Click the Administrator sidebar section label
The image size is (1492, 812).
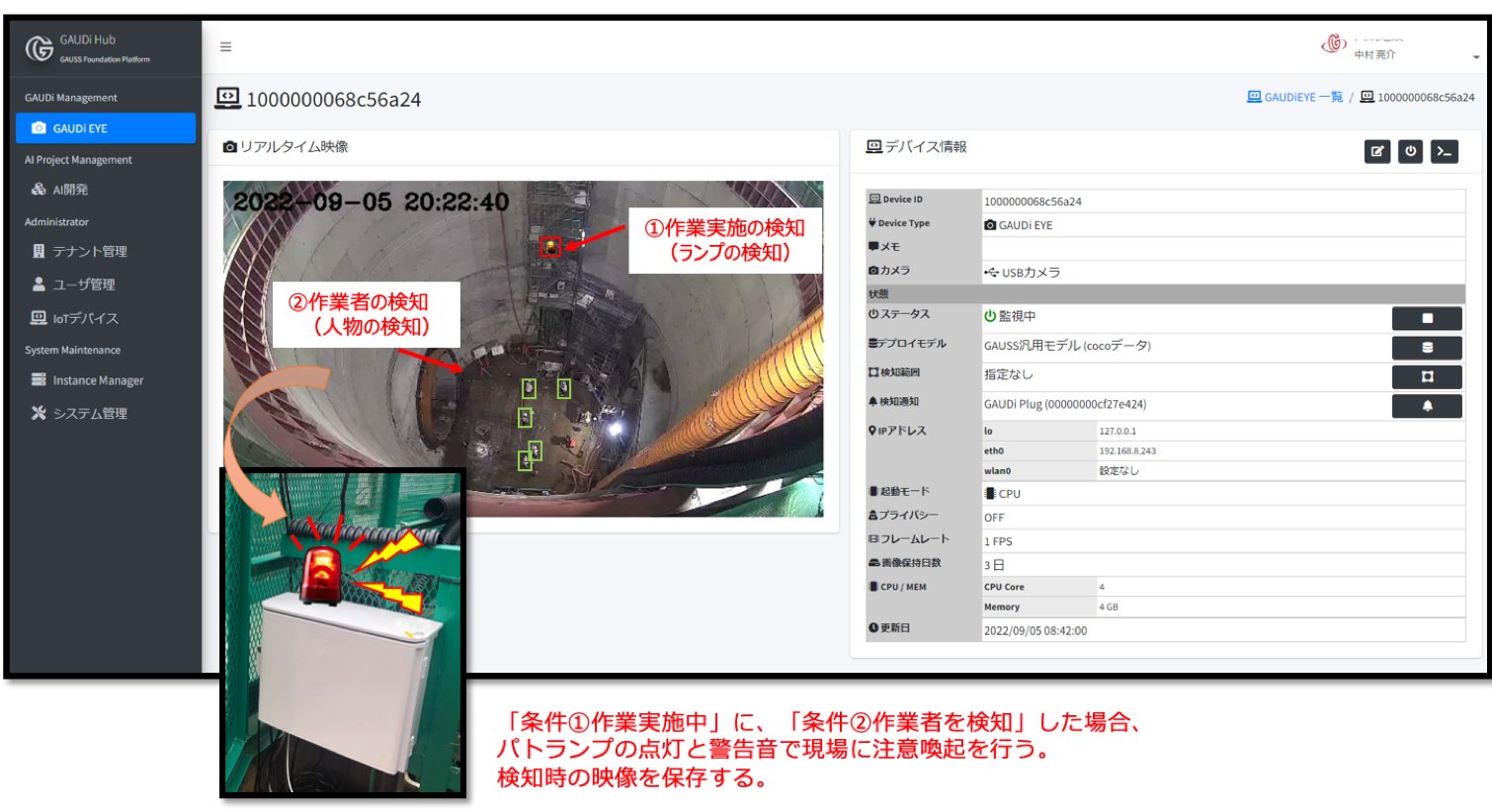tap(56, 222)
